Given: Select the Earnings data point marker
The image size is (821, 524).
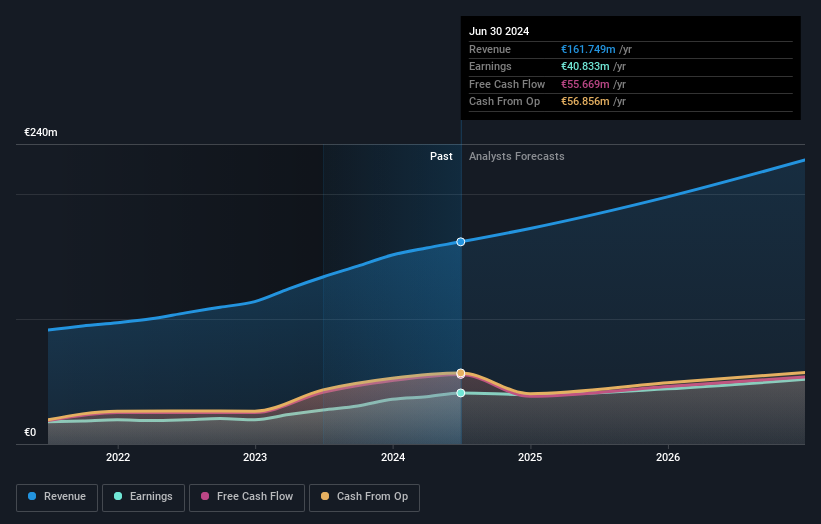Looking at the screenshot, I should pyautogui.click(x=461, y=393).
